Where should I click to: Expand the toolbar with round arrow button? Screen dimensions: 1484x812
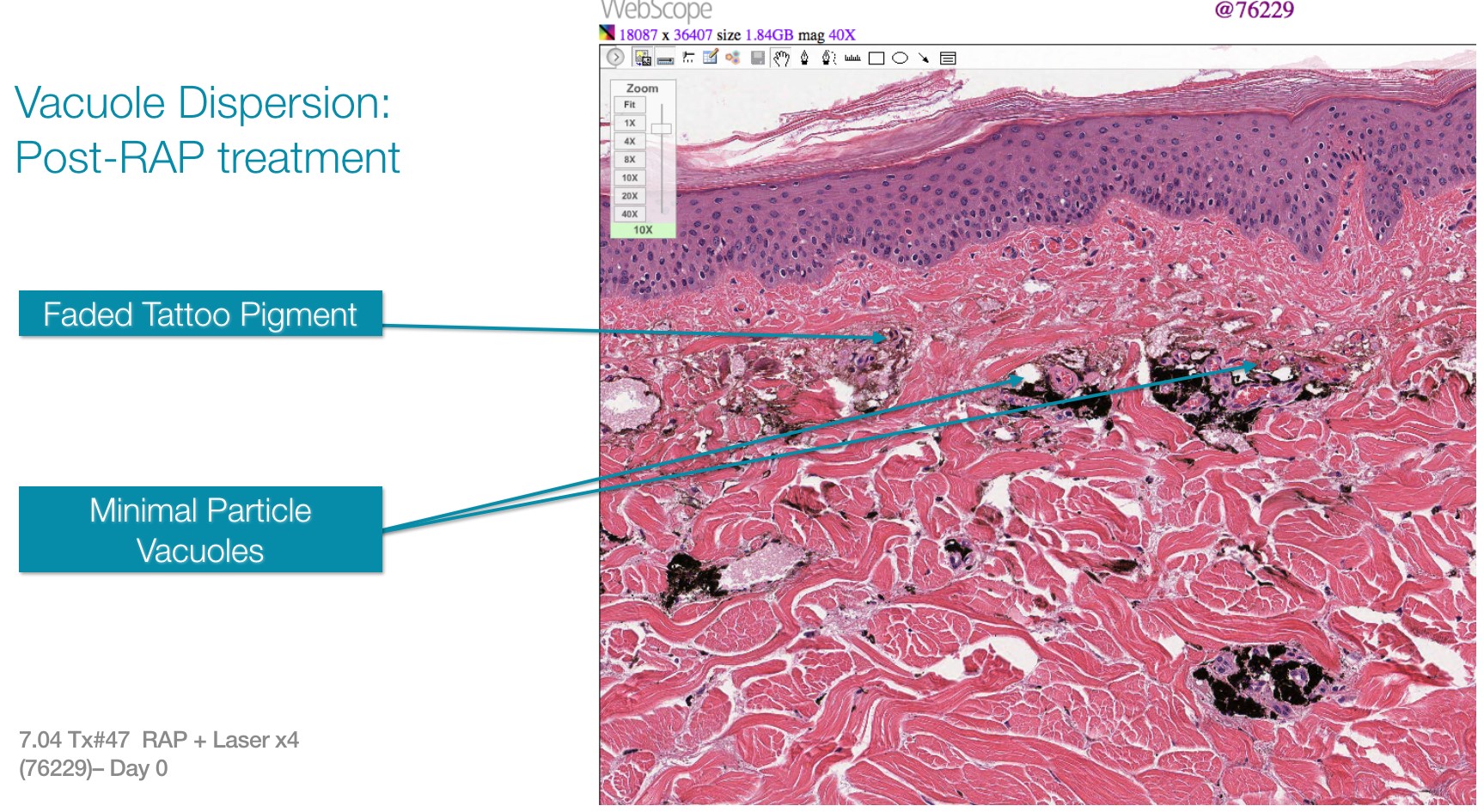coord(615,58)
